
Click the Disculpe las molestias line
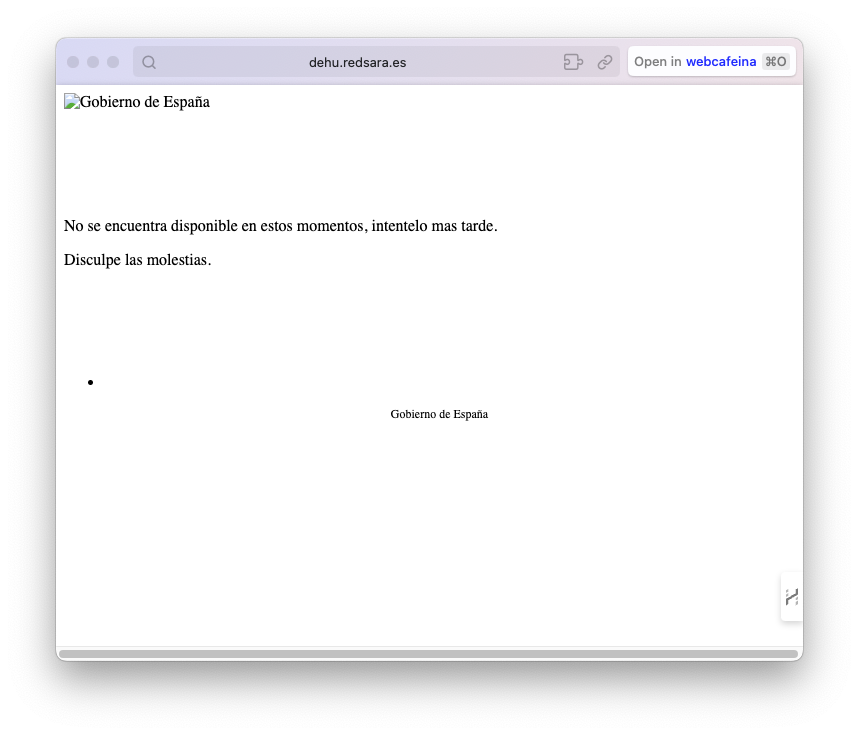pos(136,259)
